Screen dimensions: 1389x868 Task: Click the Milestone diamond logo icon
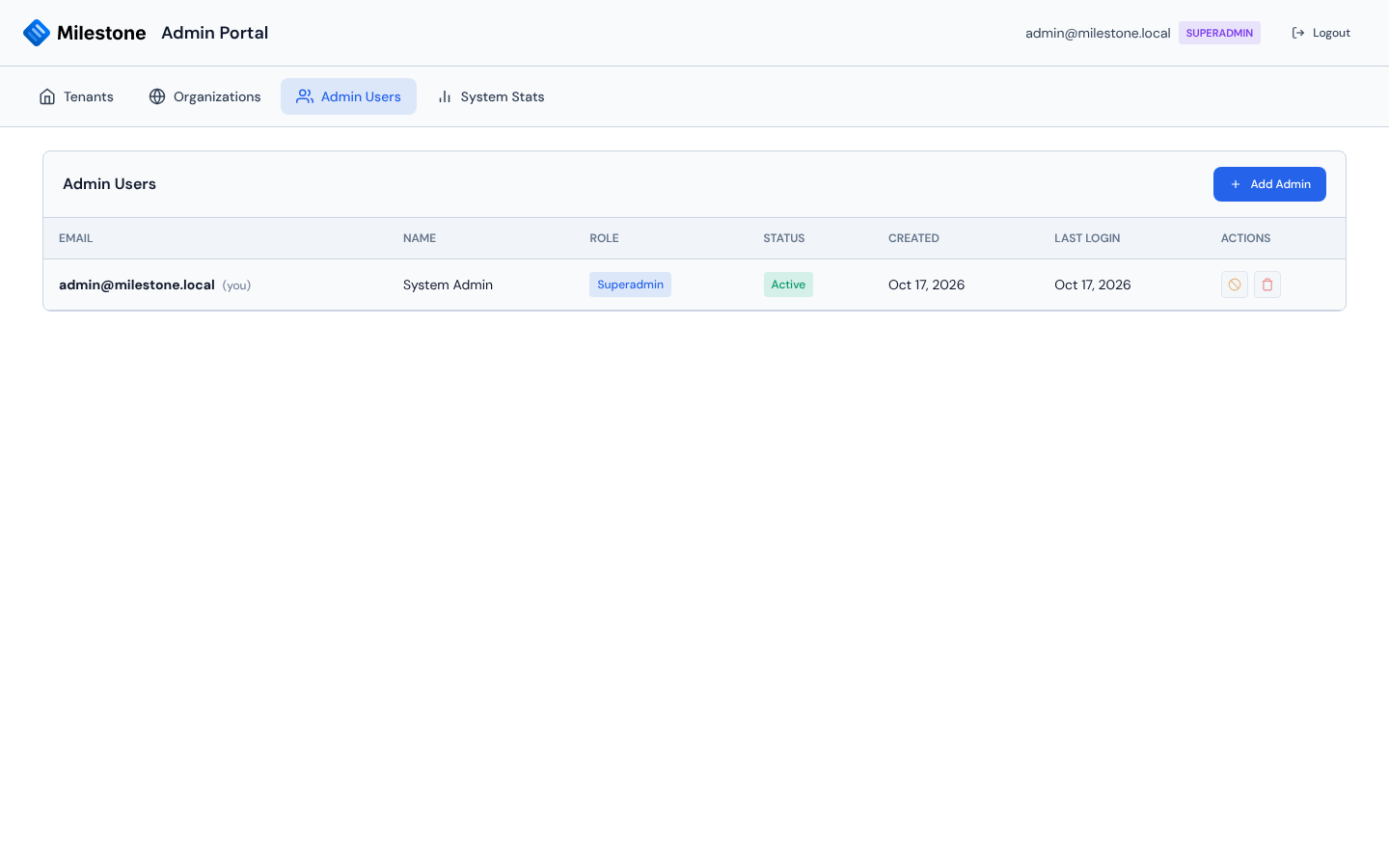[37, 33]
